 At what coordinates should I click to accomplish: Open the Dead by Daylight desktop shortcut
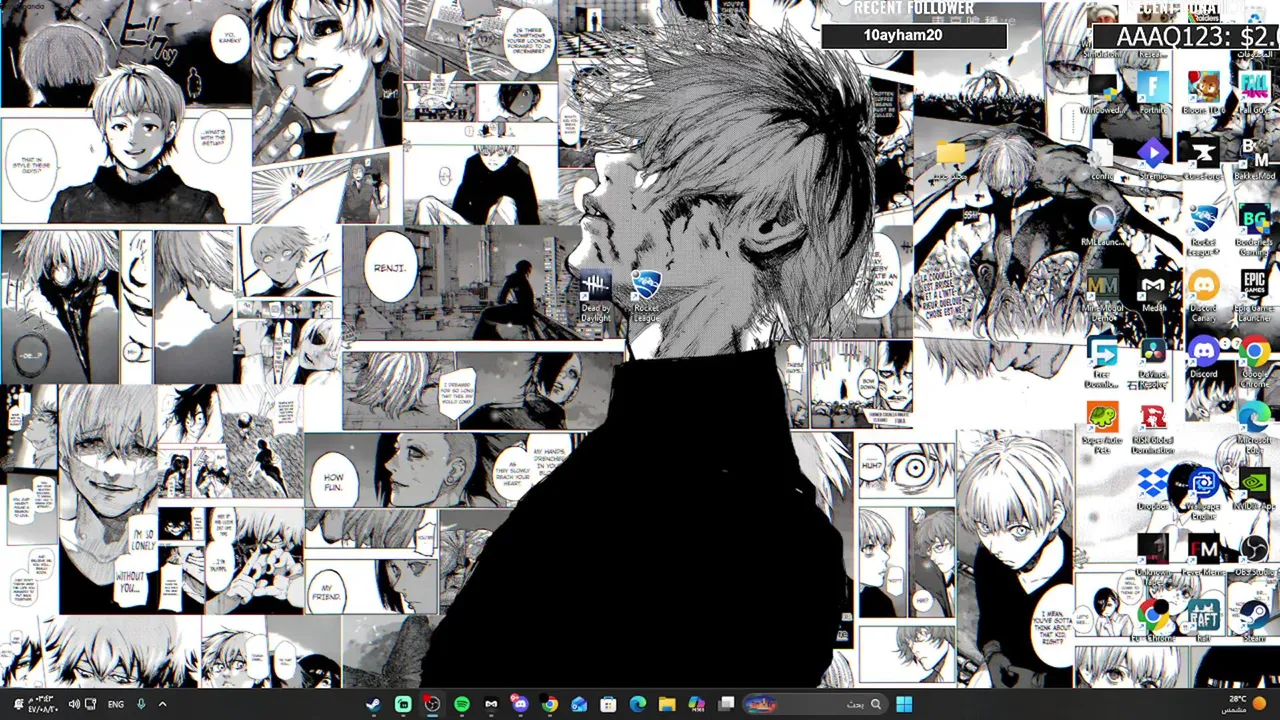(595, 296)
